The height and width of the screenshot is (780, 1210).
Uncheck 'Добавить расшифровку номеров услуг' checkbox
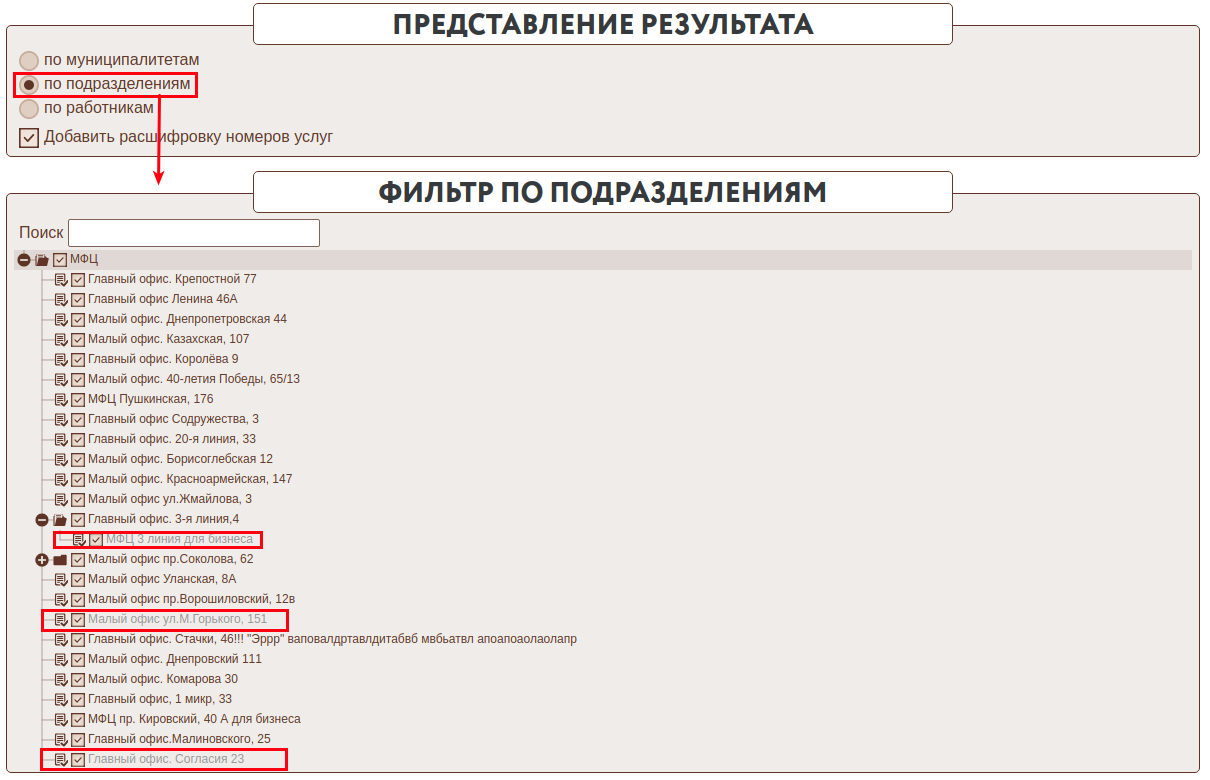[29, 137]
